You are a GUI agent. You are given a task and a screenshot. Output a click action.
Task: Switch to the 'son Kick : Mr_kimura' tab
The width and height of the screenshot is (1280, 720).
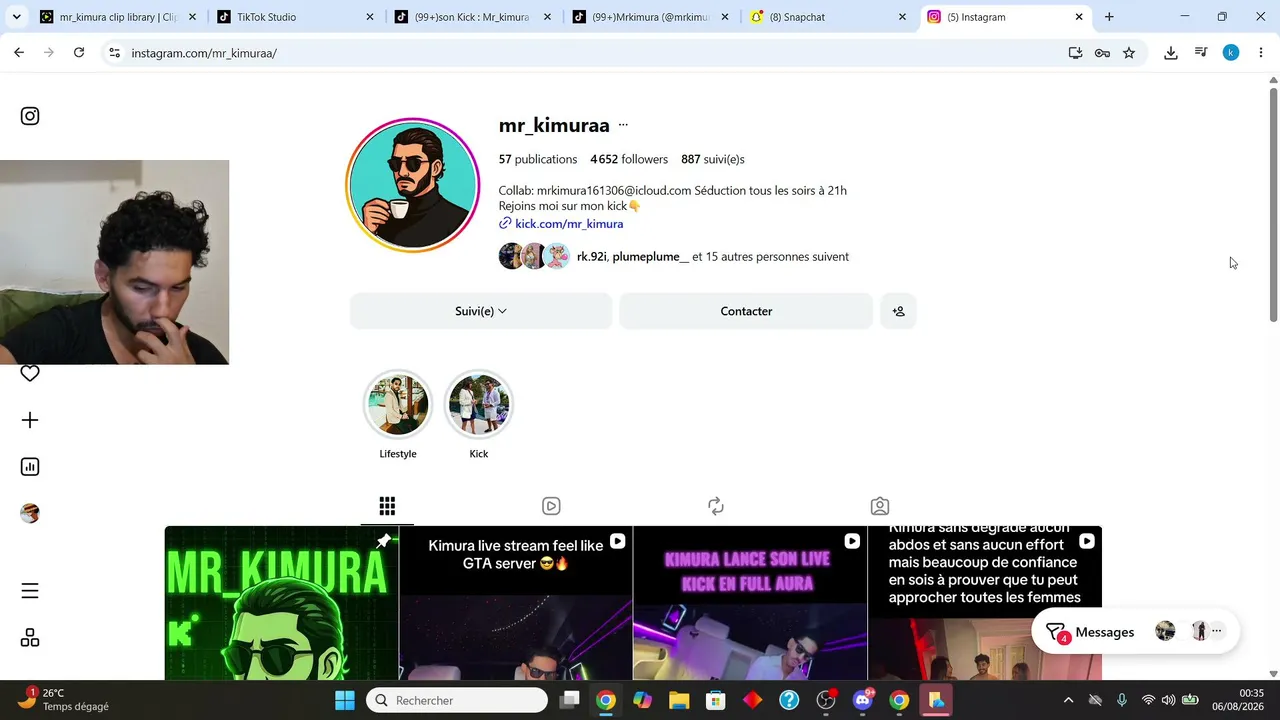tap(472, 17)
